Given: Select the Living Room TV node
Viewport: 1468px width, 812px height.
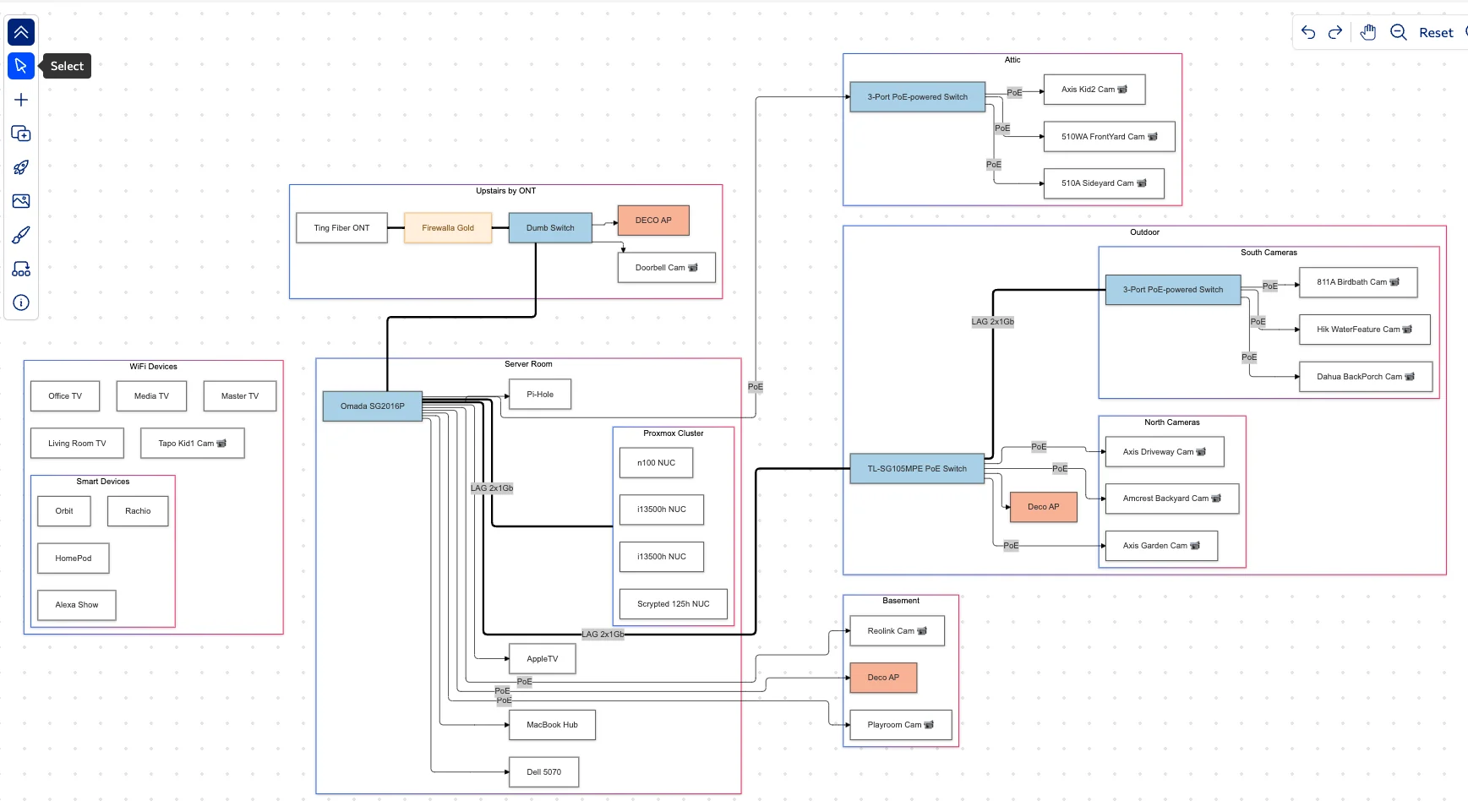Looking at the screenshot, I should 77,444.
